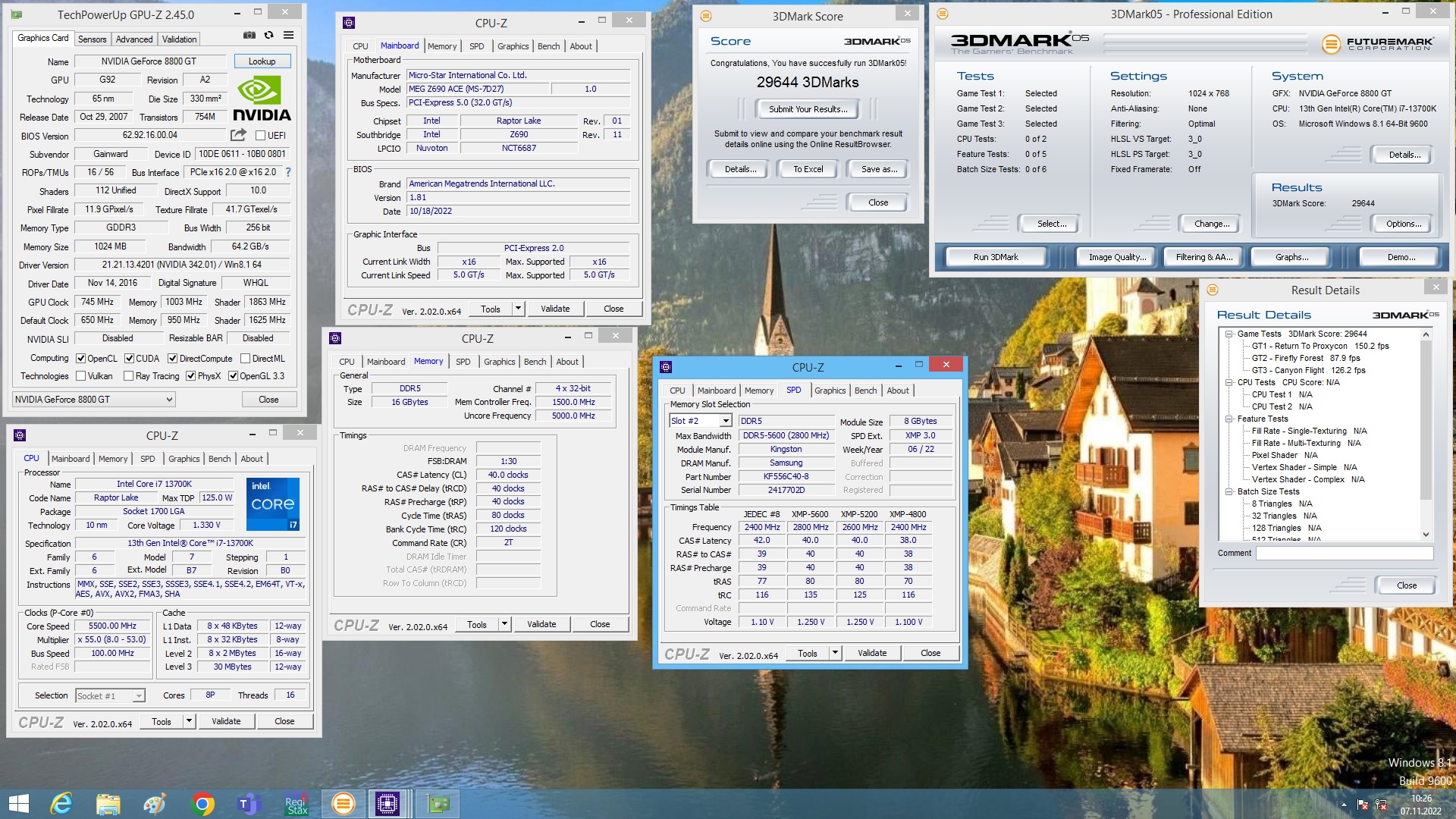Click the Futuremark Corporation logo
This screenshot has width=1456, height=819.
[1378, 44]
